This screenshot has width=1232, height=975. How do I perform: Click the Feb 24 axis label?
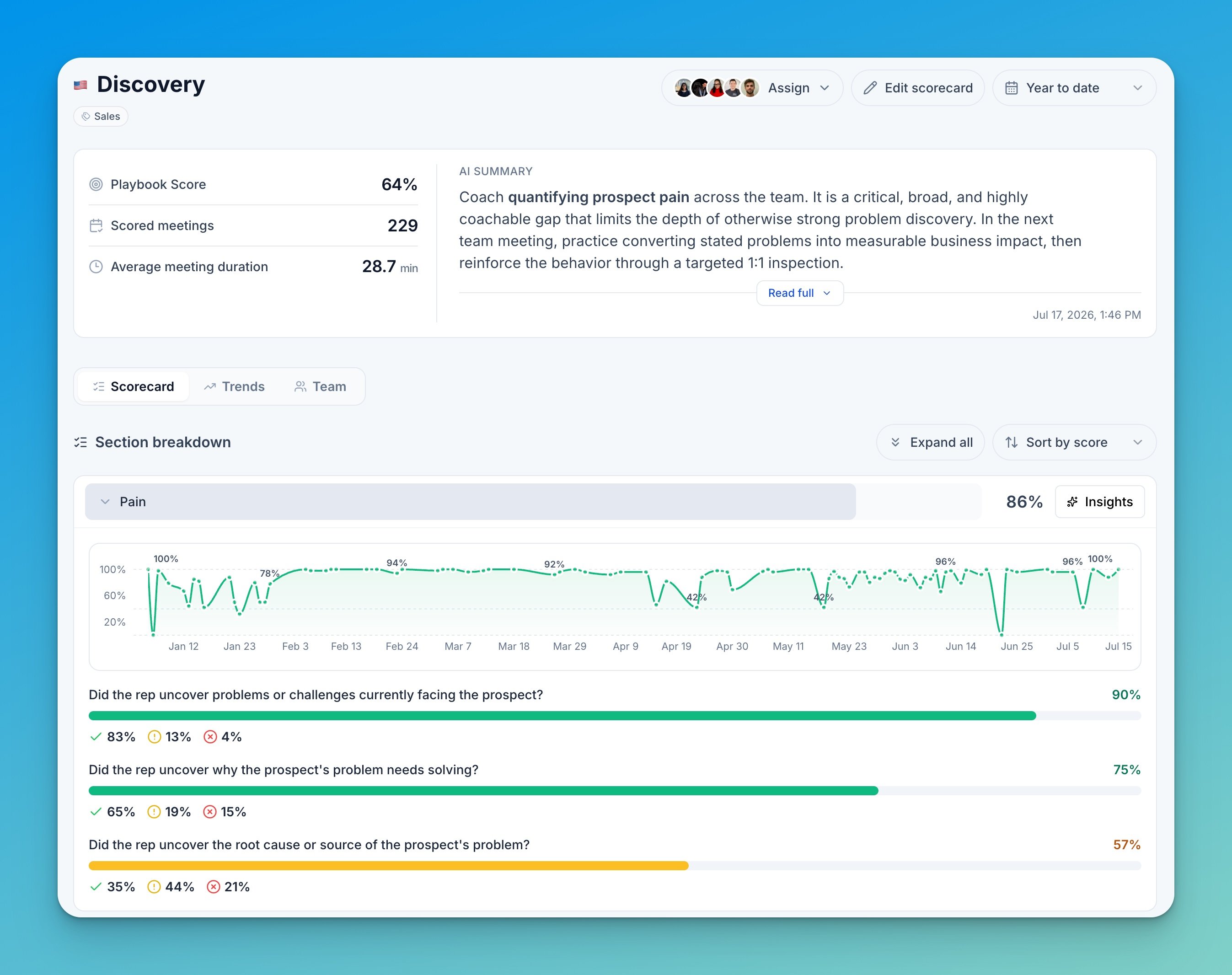click(402, 646)
